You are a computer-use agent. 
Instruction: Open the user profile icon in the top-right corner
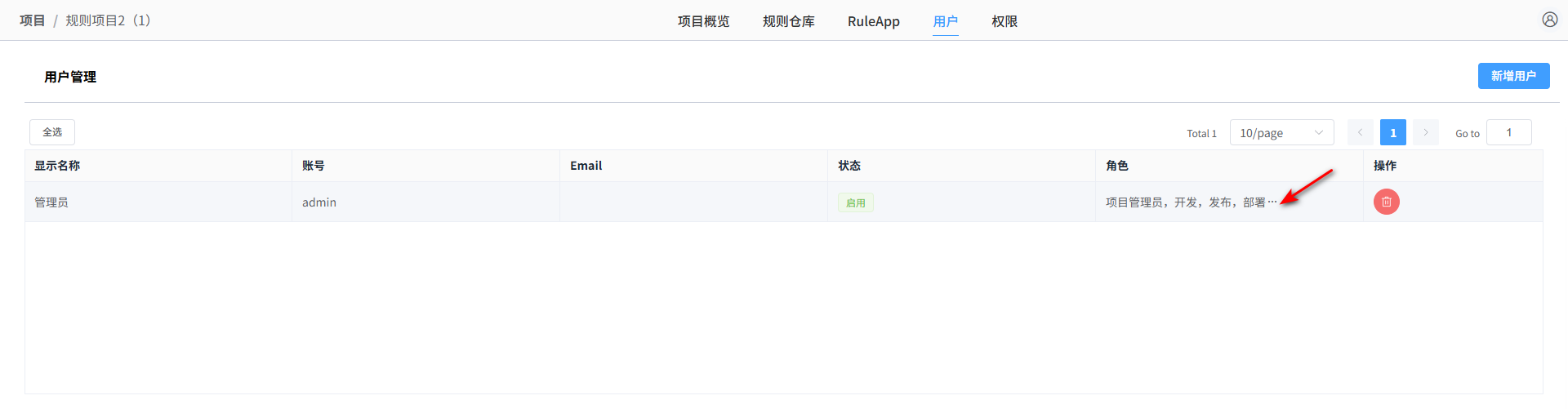click(1549, 20)
